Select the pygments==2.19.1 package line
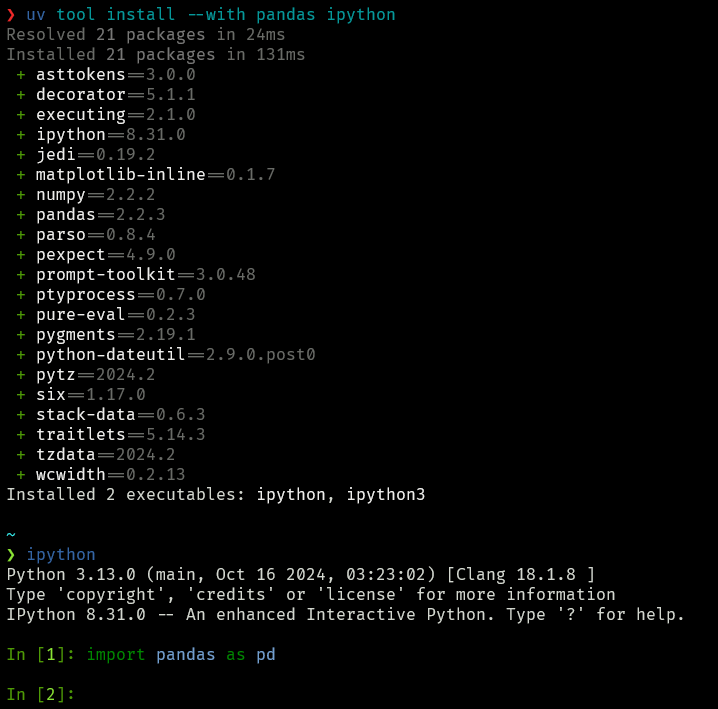The height and width of the screenshot is (709, 718). (106, 335)
